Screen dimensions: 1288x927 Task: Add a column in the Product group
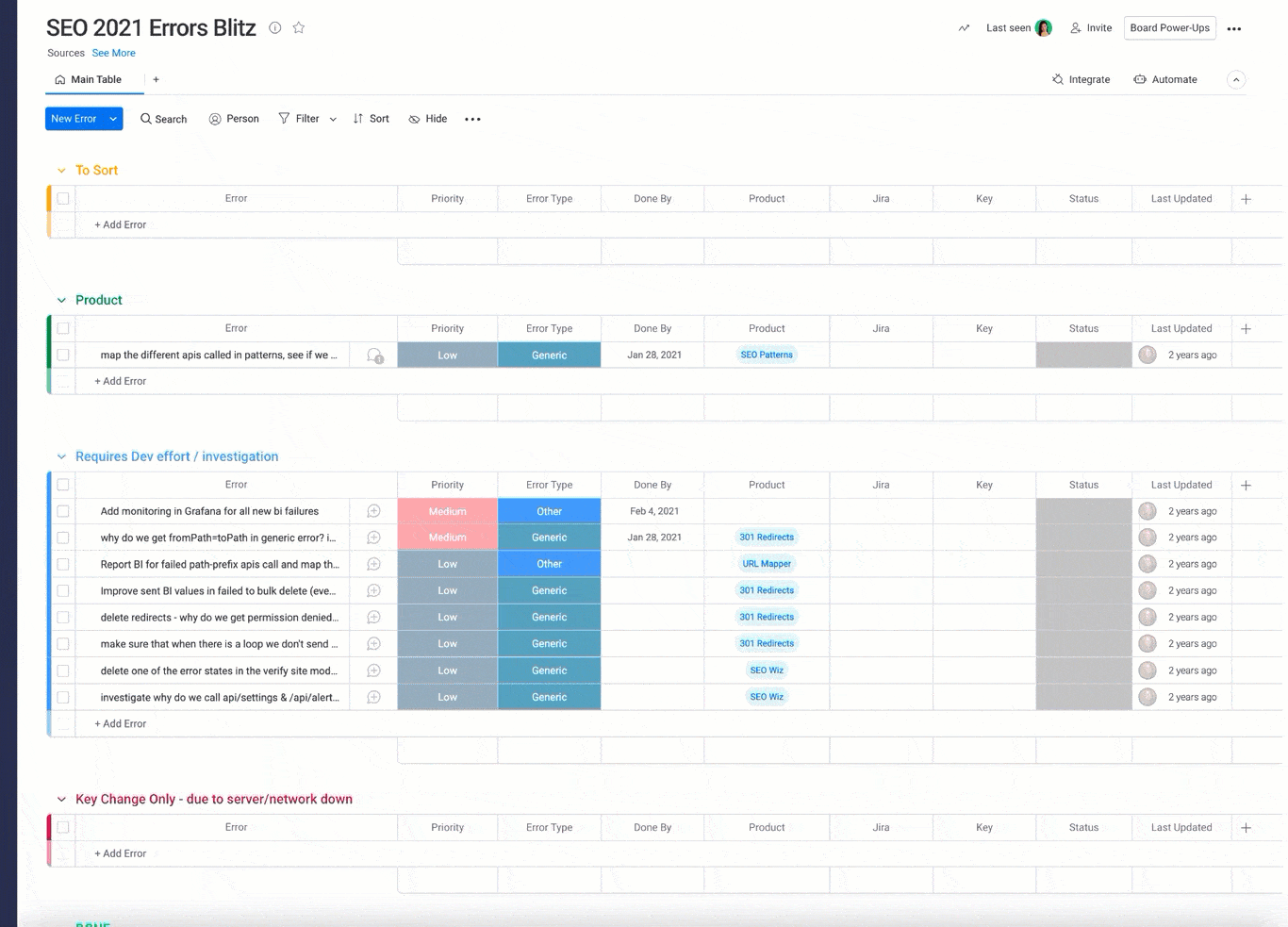tap(1246, 328)
